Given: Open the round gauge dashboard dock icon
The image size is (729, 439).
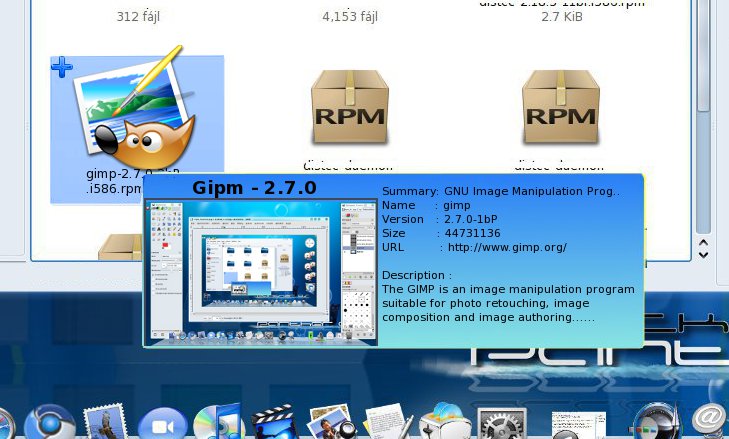Looking at the screenshot, I should pos(656,423).
